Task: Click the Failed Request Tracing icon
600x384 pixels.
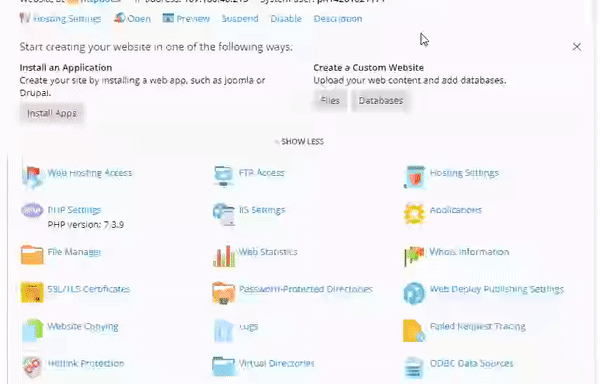Action: [414, 330]
